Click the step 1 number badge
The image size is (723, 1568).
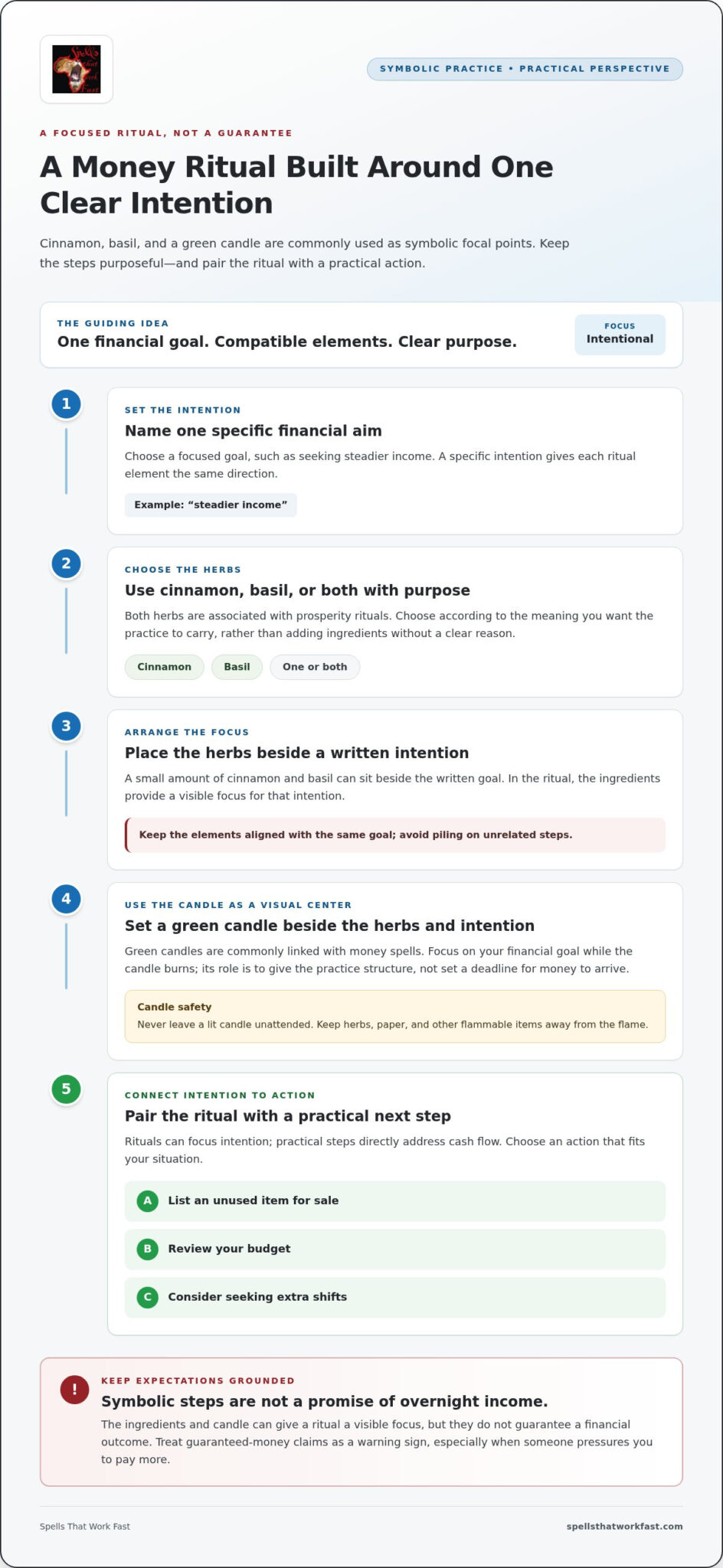point(66,403)
